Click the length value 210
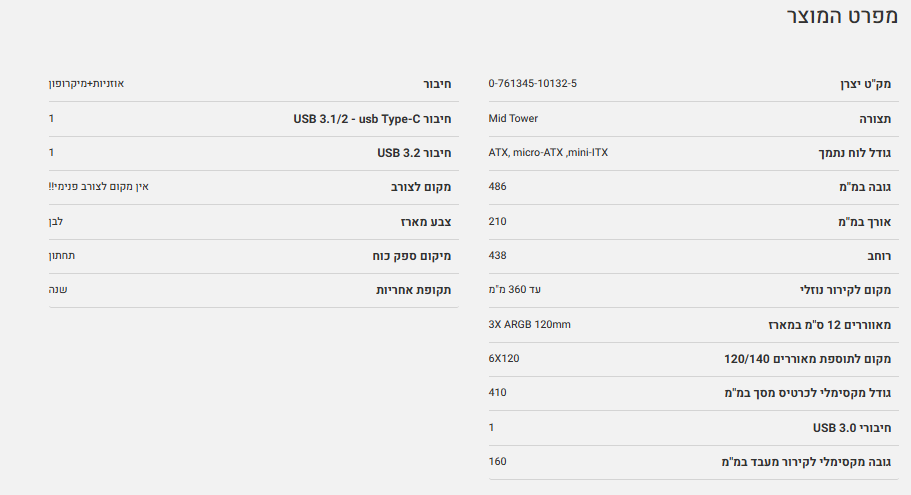 [497, 221]
